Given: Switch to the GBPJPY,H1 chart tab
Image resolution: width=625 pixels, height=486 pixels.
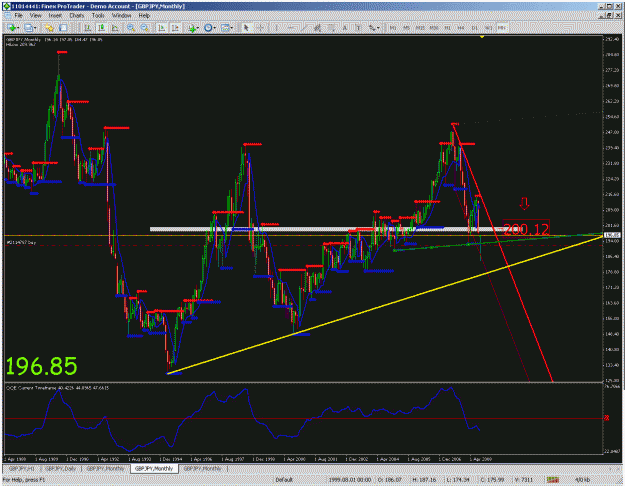Looking at the screenshot, I should tap(22, 468).
